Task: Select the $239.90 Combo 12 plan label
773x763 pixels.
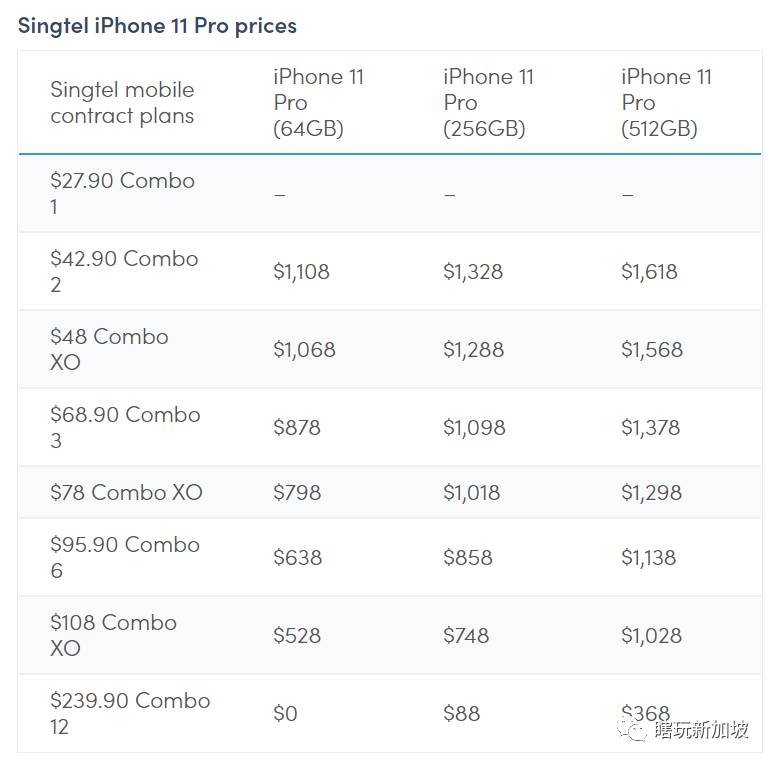Action: 130,713
